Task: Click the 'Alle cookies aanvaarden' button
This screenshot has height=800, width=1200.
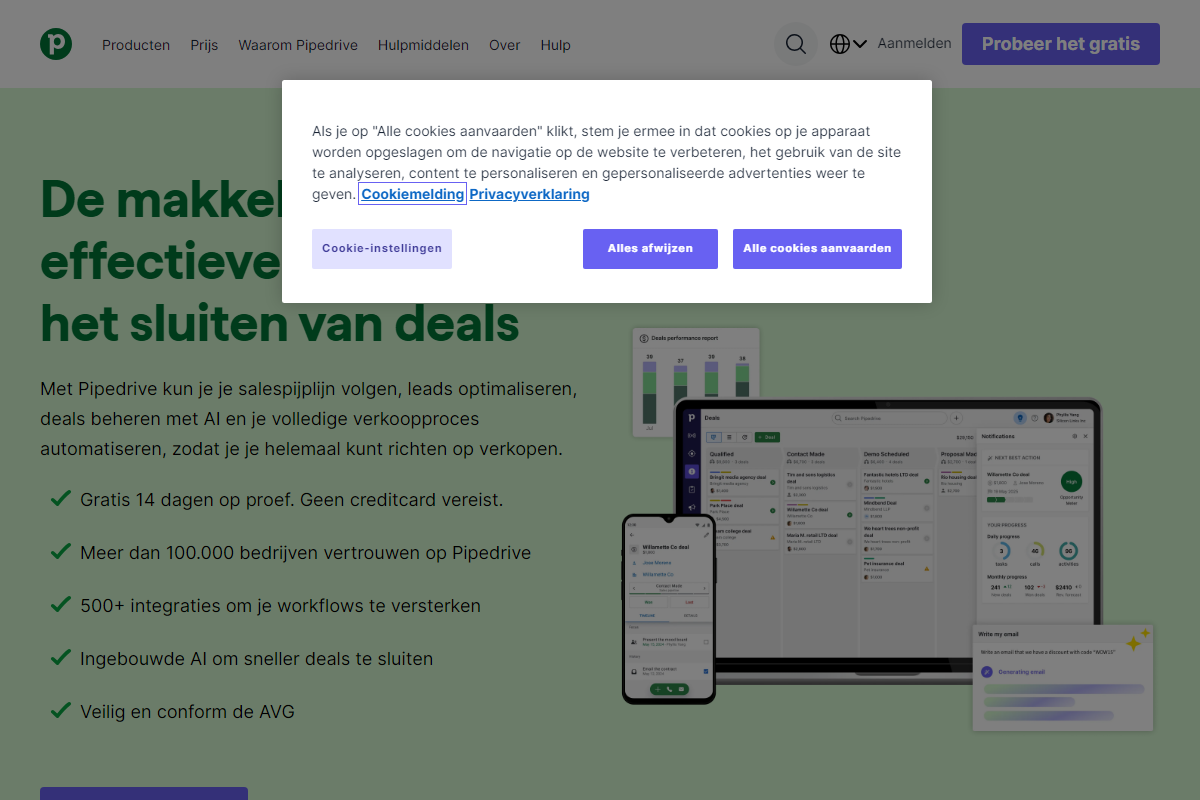Action: 817,248
